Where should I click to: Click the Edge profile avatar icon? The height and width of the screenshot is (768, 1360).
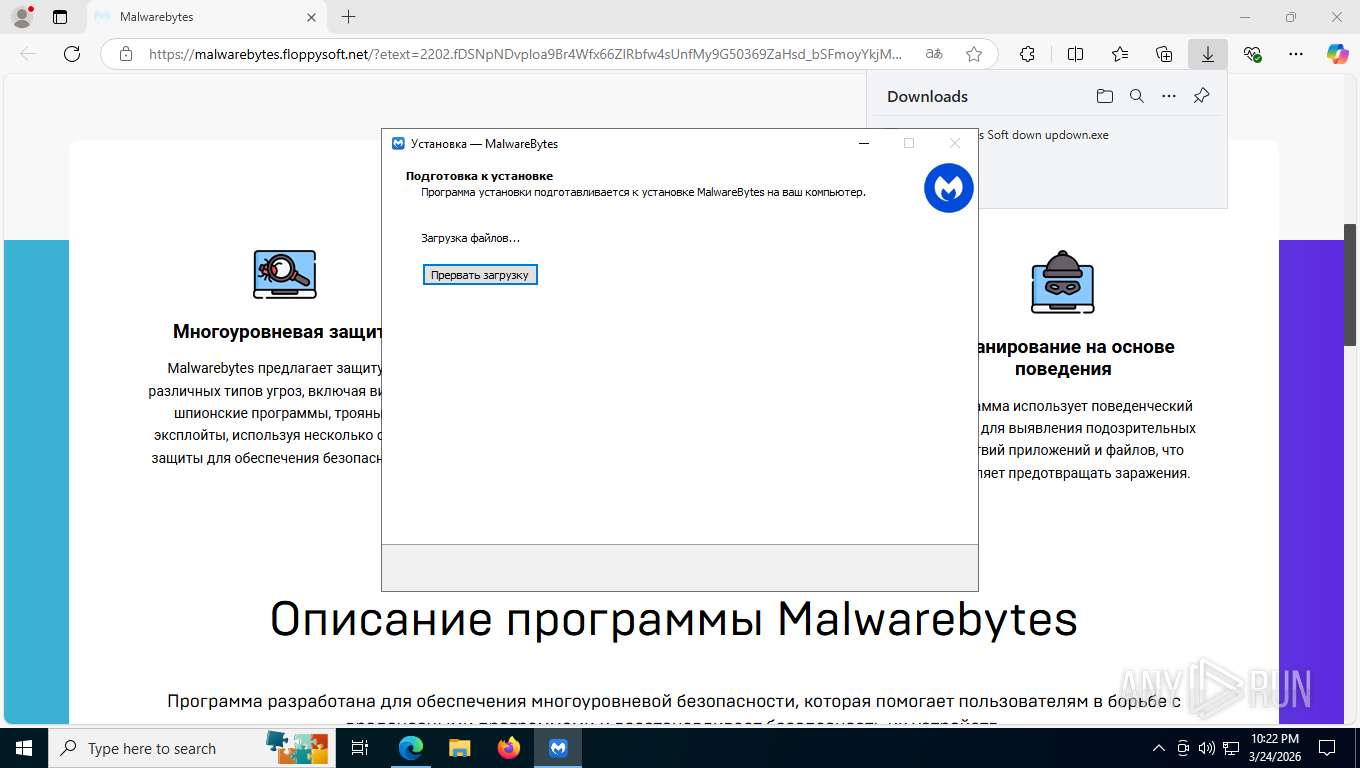tap(21, 17)
